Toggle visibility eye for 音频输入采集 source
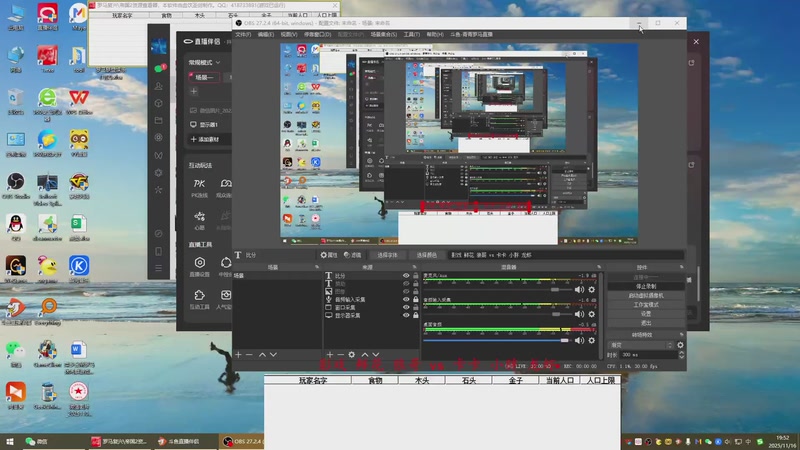Viewport: 800px width, 450px height. pos(406,299)
